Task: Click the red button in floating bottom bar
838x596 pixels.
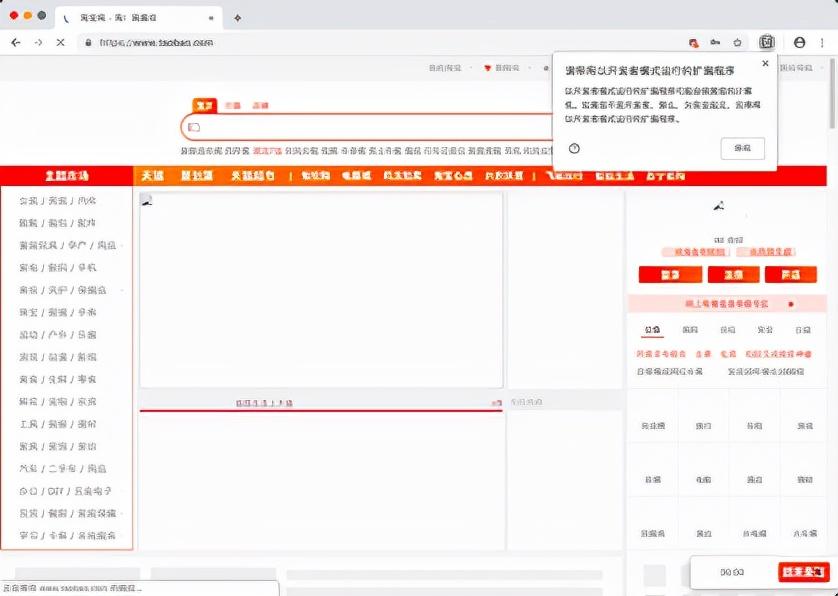Action: [x=804, y=572]
